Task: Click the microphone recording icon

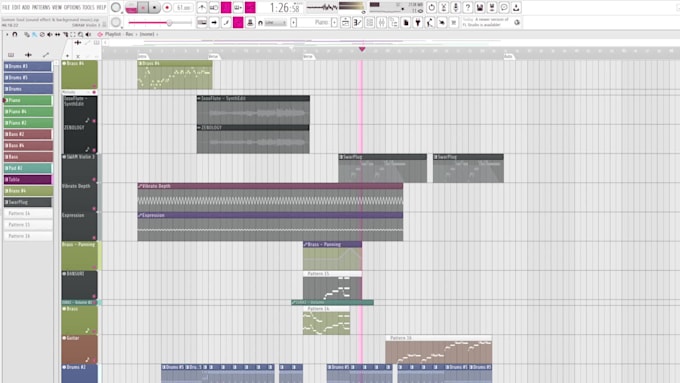Action: (456, 7)
